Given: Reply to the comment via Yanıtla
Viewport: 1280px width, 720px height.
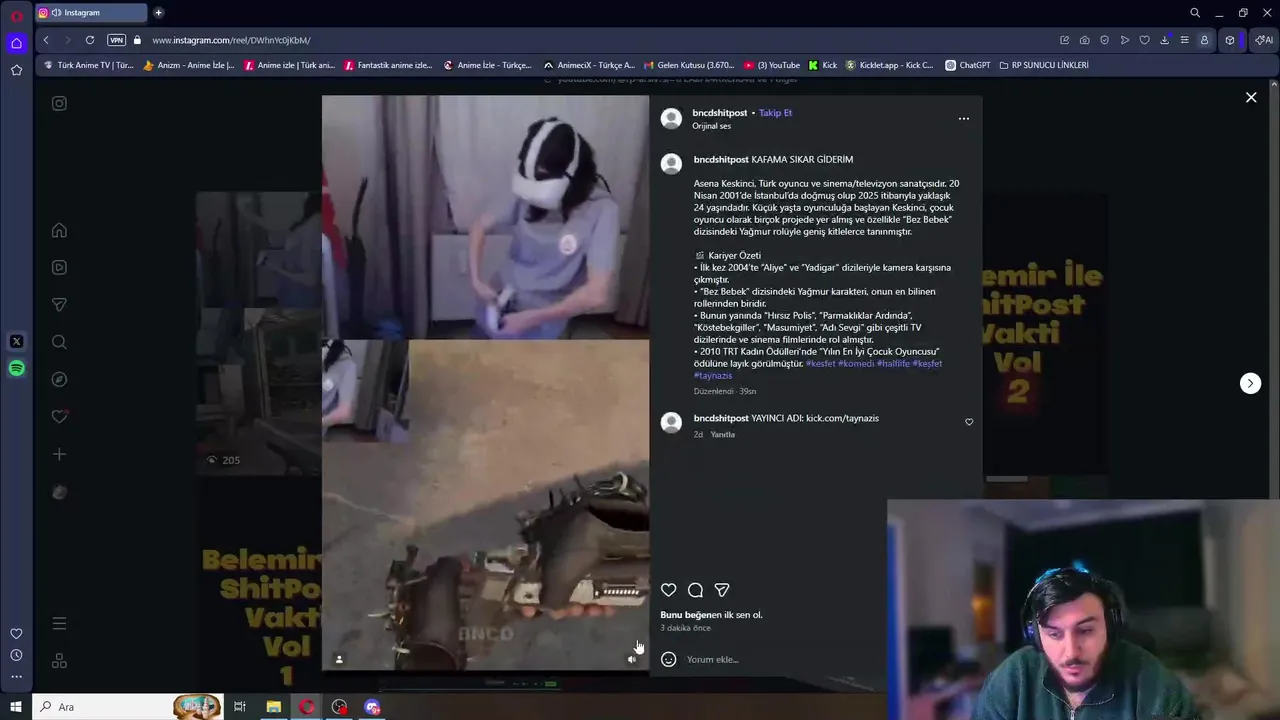Looking at the screenshot, I should click(723, 434).
